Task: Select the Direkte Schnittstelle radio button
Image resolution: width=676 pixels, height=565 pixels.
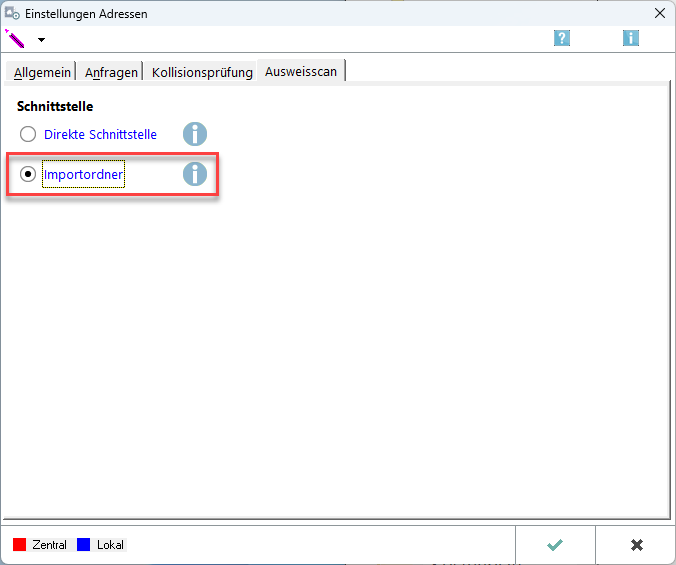Action: (x=28, y=134)
